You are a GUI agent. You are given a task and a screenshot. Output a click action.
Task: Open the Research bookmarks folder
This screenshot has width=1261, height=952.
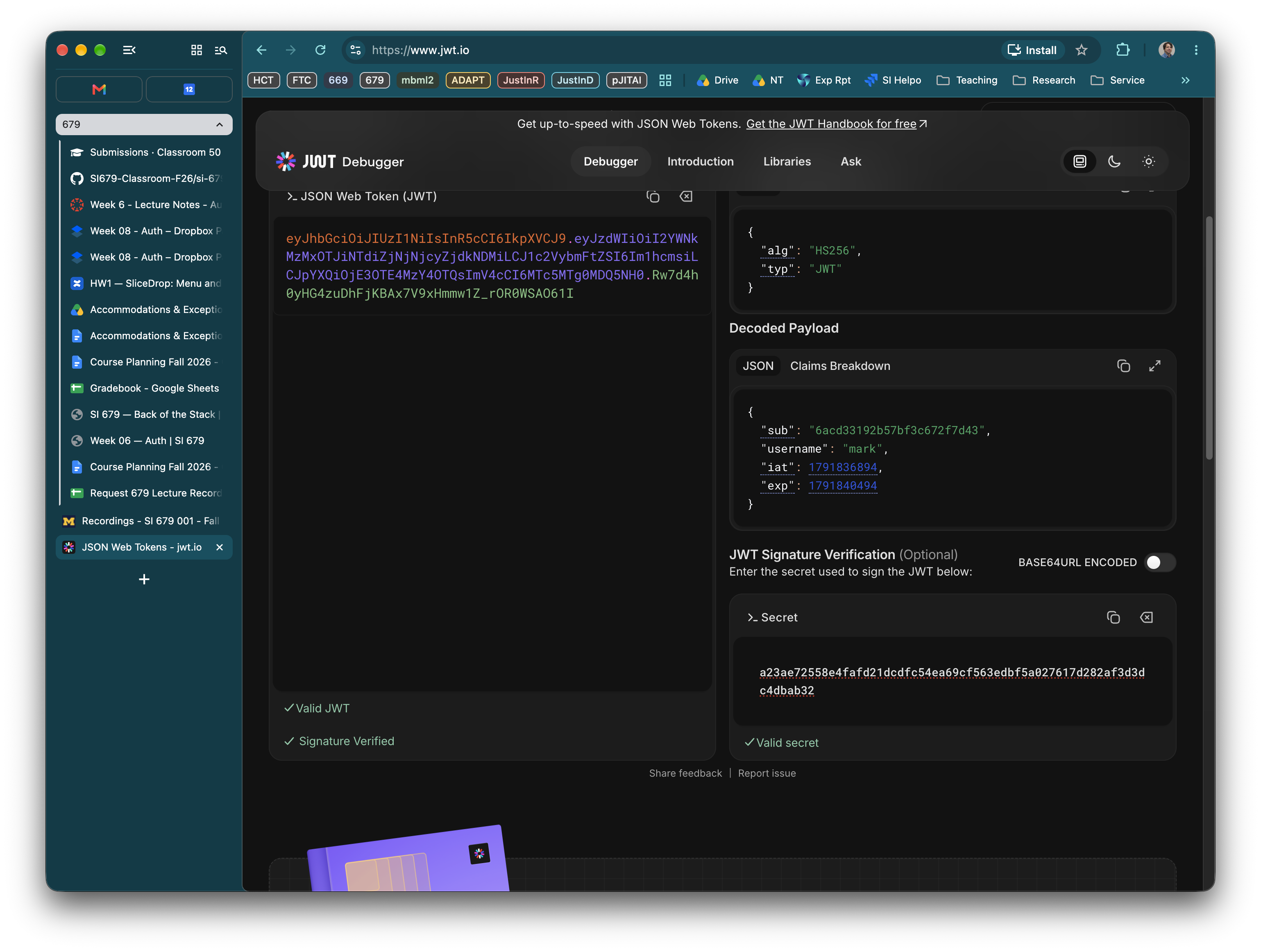pyautogui.click(x=1044, y=80)
